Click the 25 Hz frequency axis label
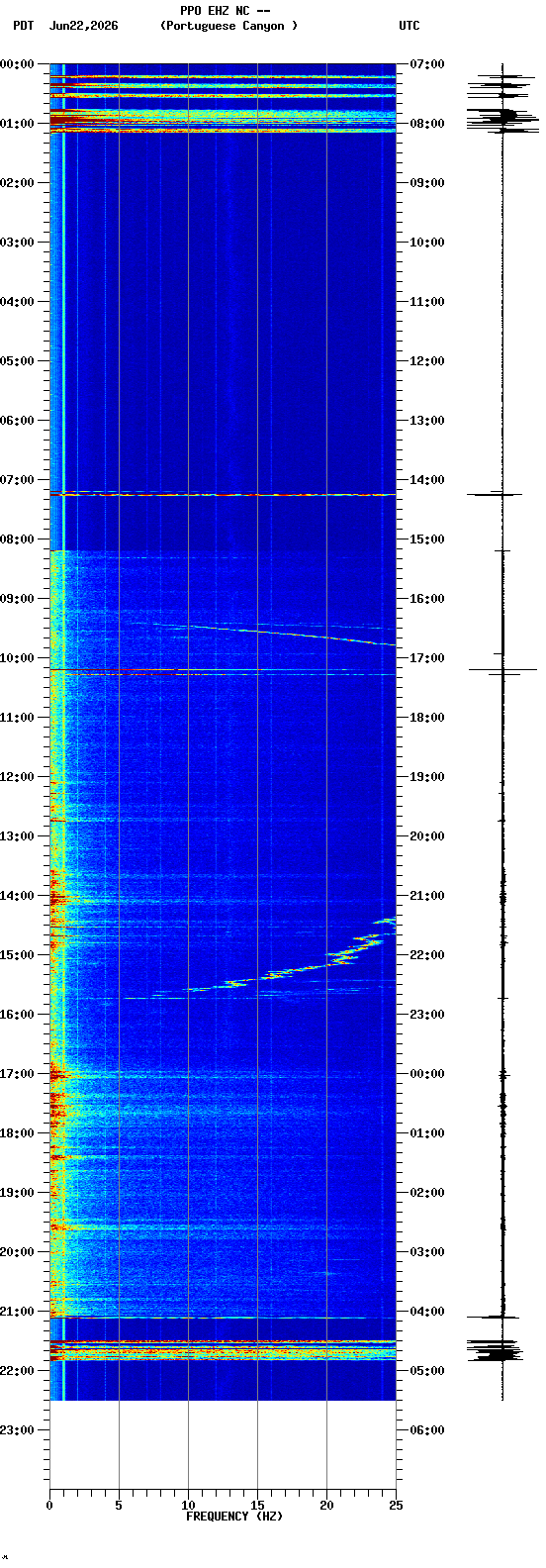Image resolution: width=546 pixels, height=1568 pixels. (396, 1506)
